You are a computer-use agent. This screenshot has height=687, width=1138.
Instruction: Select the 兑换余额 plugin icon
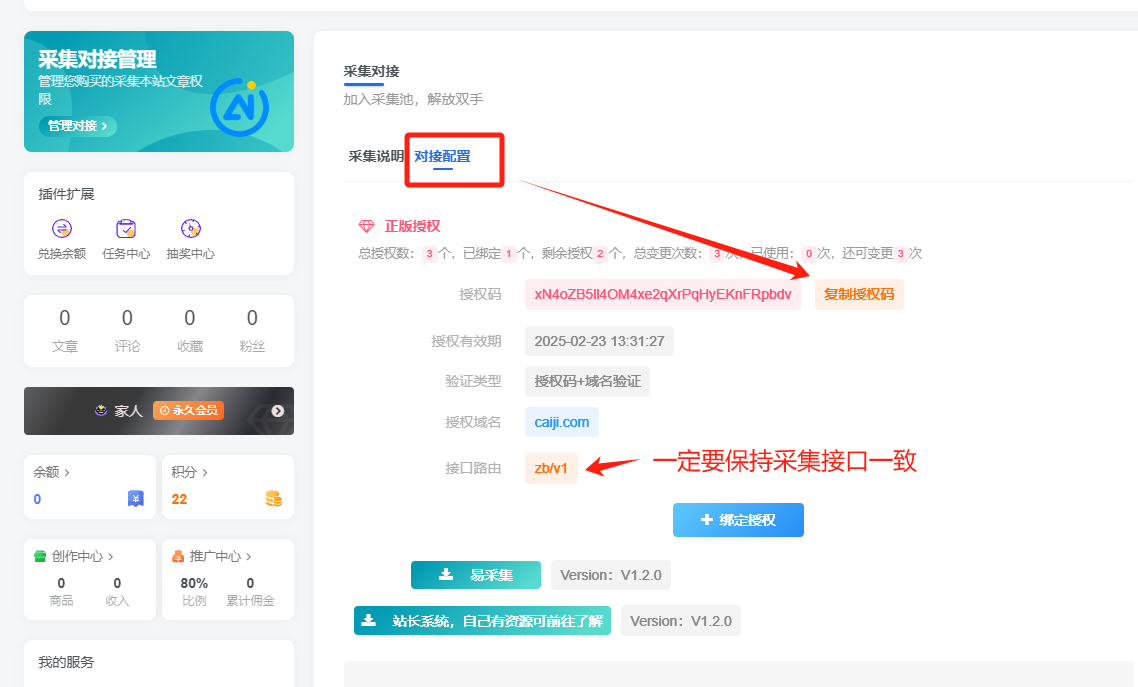pos(63,231)
